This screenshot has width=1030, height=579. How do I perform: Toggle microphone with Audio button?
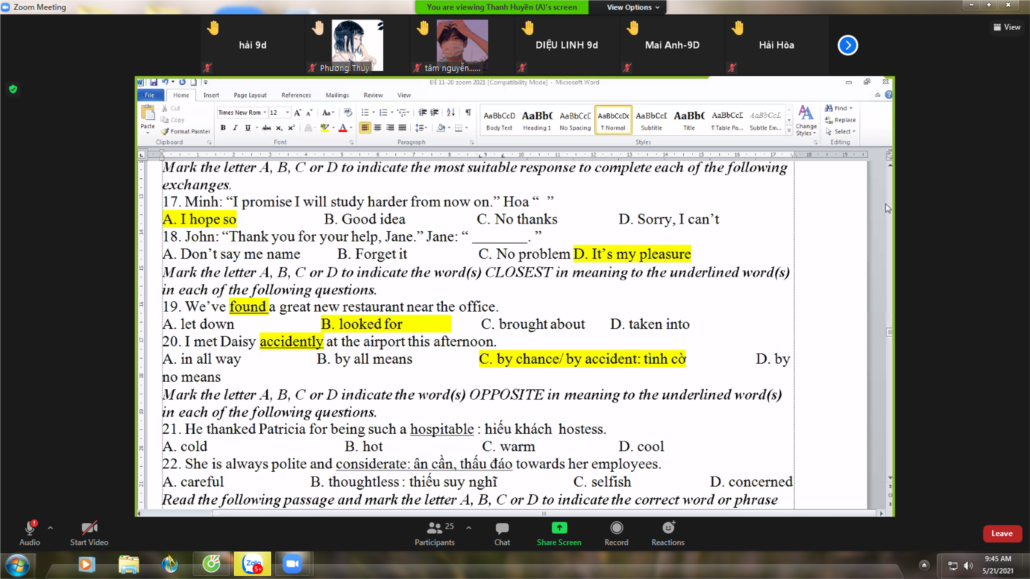coord(30,531)
